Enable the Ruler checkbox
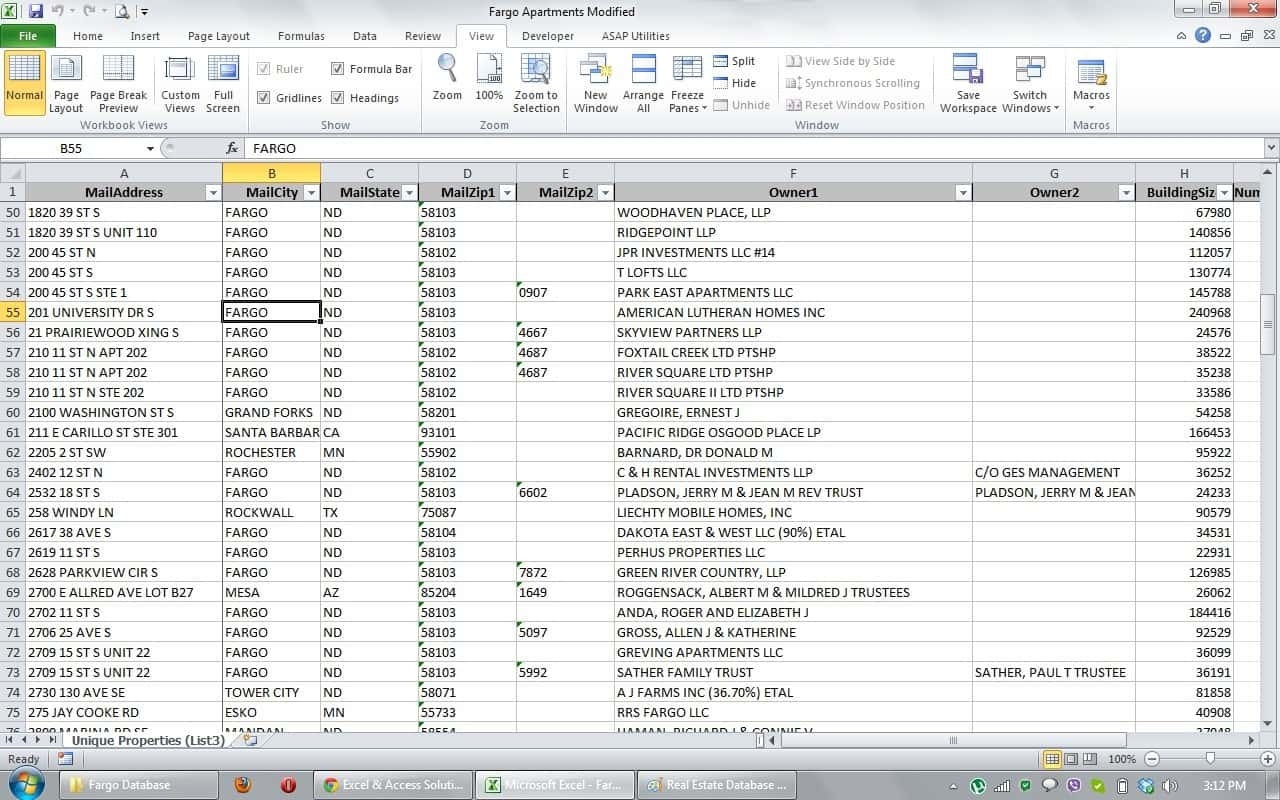 point(262,69)
